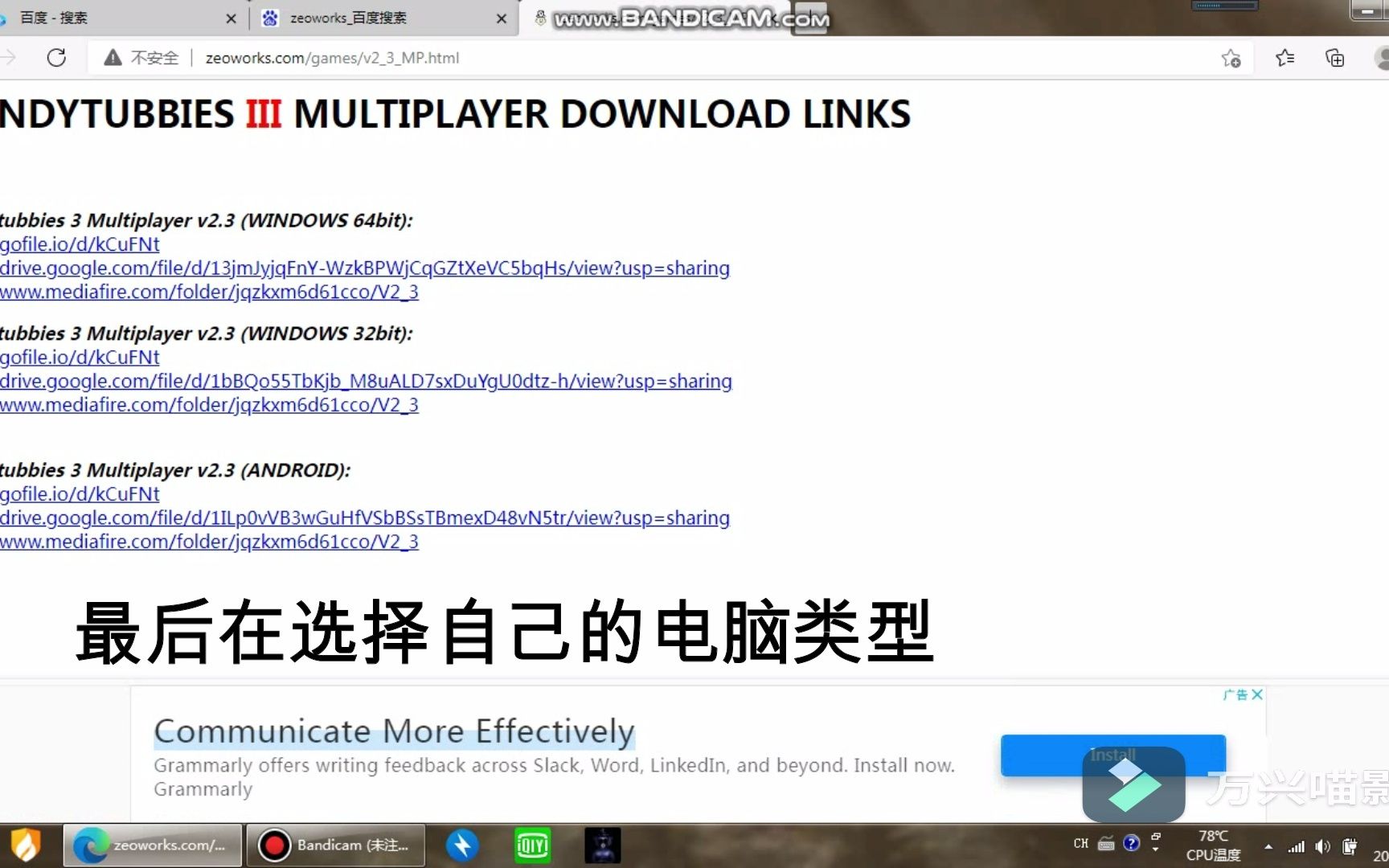Viewport: 1389px width, 868px height.
Task: Open mediafire link under WINDOWS 32bit
Action: (209, 405)
